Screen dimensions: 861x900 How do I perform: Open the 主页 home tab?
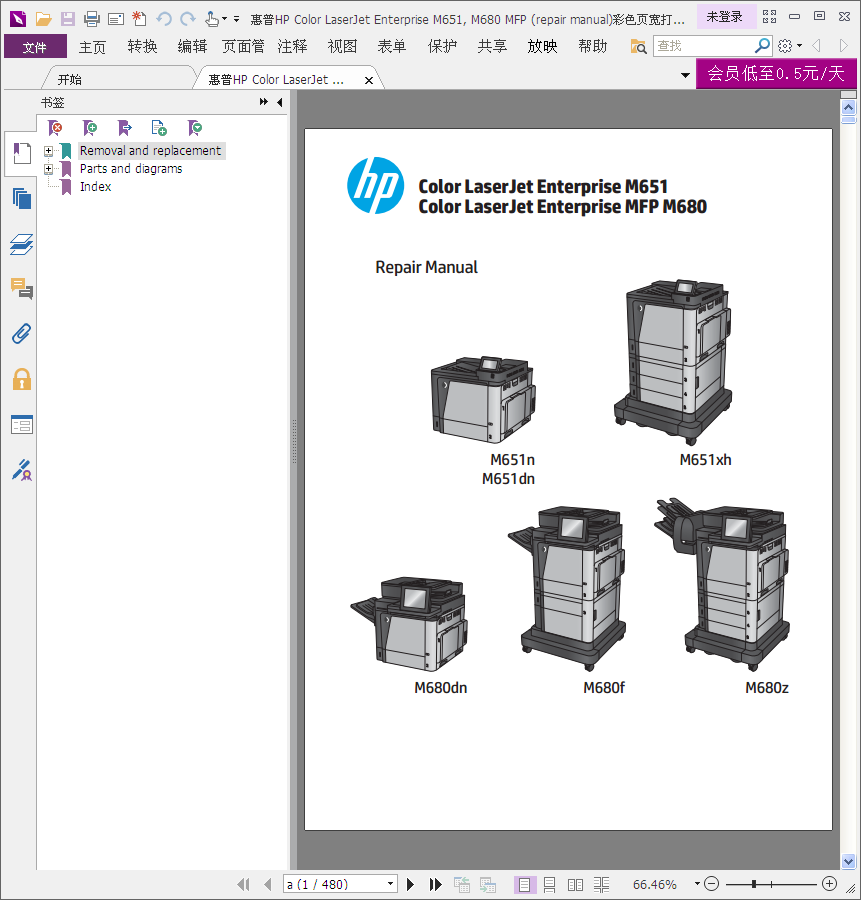pyautogui.click(x=92, y=46)
